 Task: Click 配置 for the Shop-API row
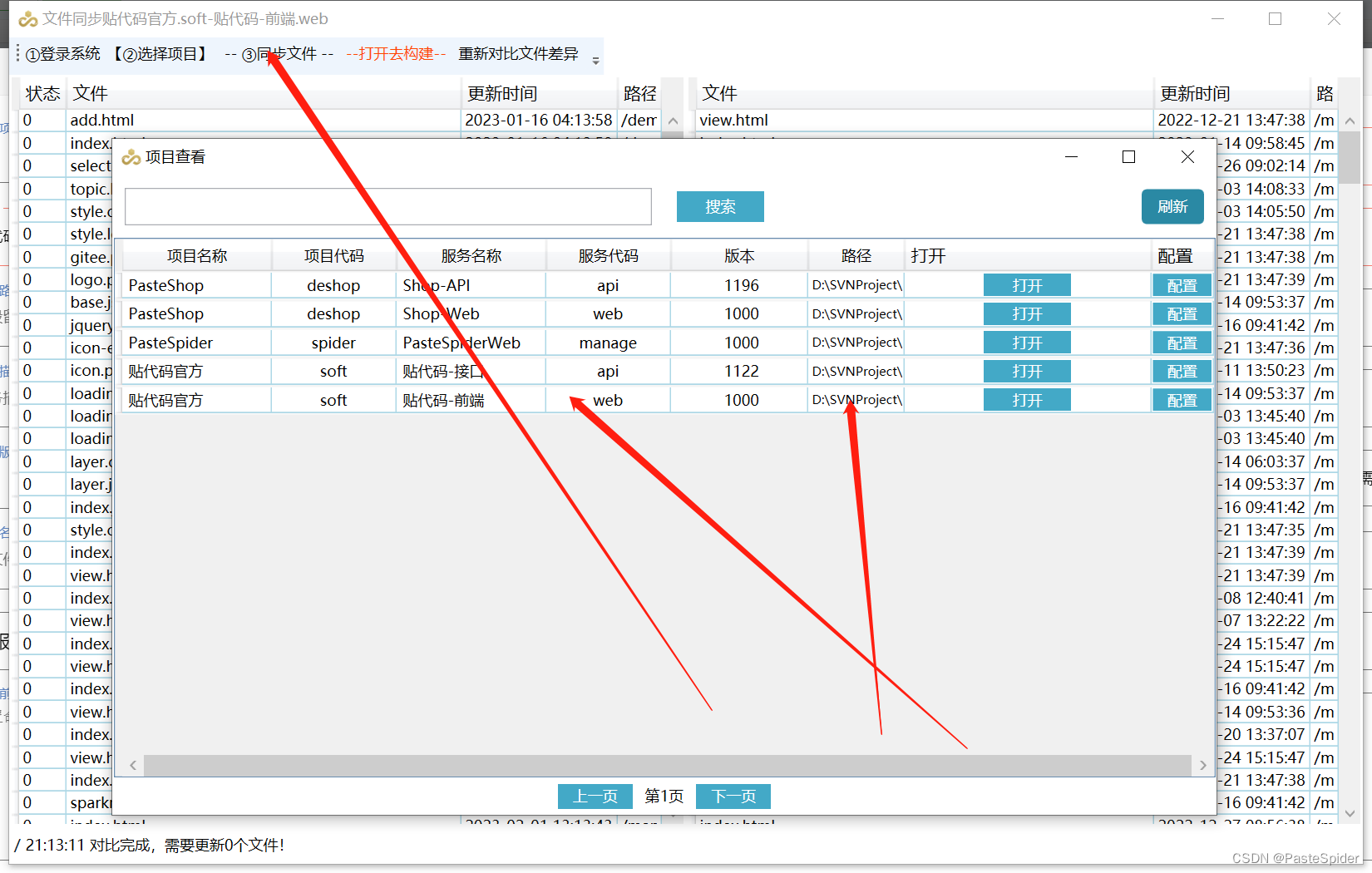click(1182, 286)
